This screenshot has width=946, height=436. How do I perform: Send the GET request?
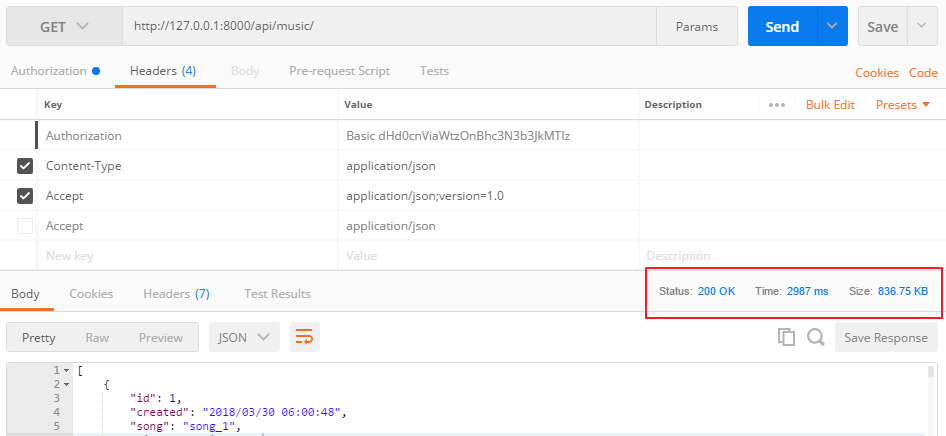pyautogui.click(x=783, y=27)
